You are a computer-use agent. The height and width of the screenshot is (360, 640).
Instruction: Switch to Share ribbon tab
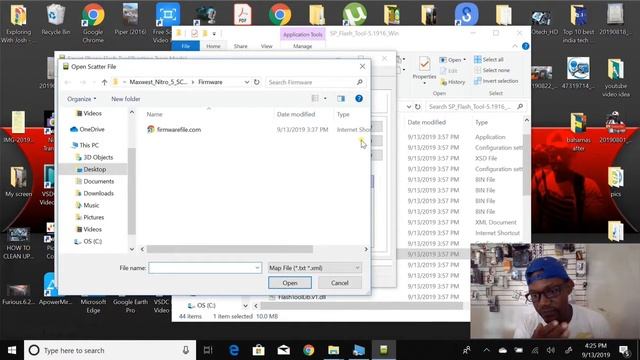coord(240,46)
